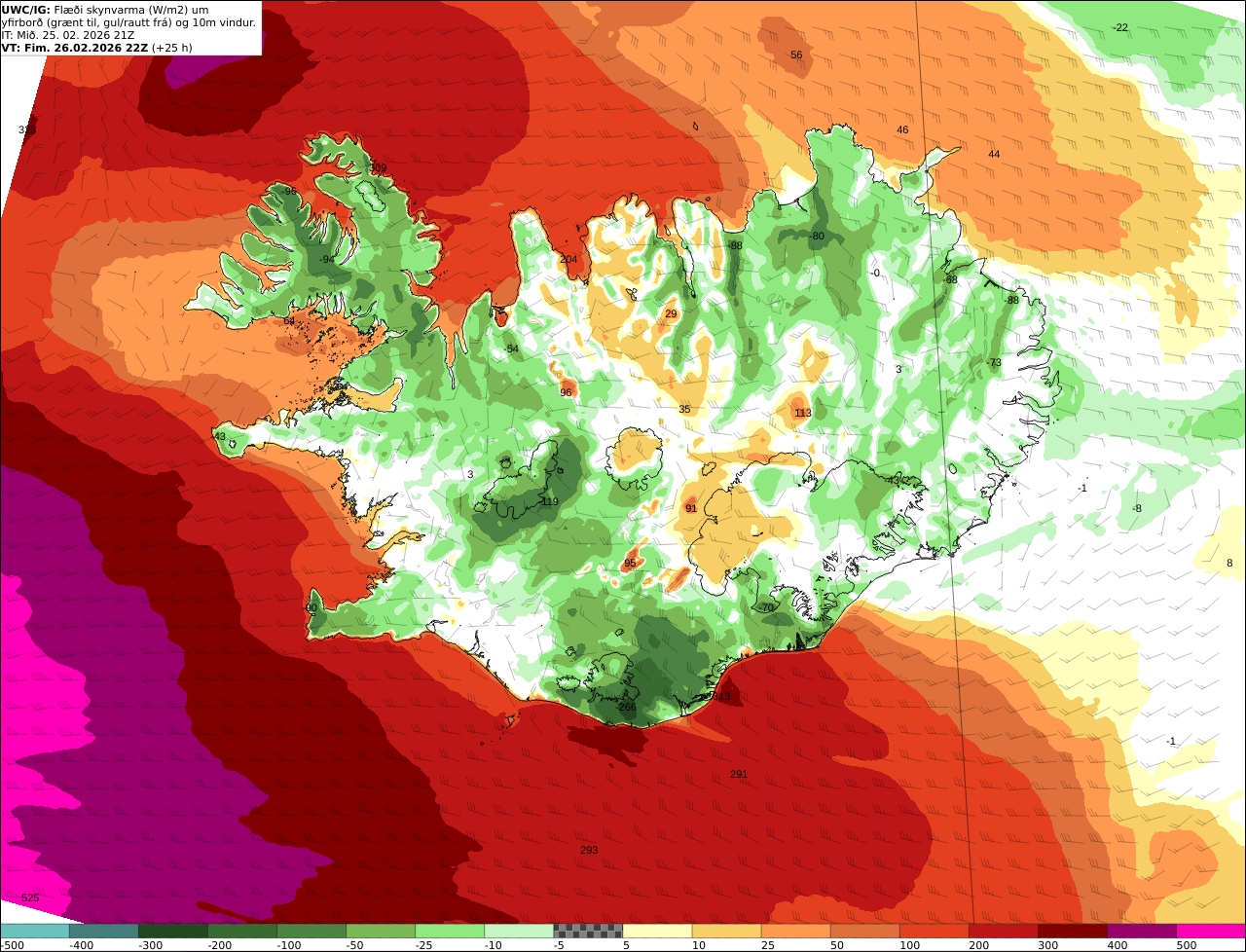1246x952 pixels.
Task: Click the orange legend swatch between 25 and 50
Action: (x=795, y=931)
